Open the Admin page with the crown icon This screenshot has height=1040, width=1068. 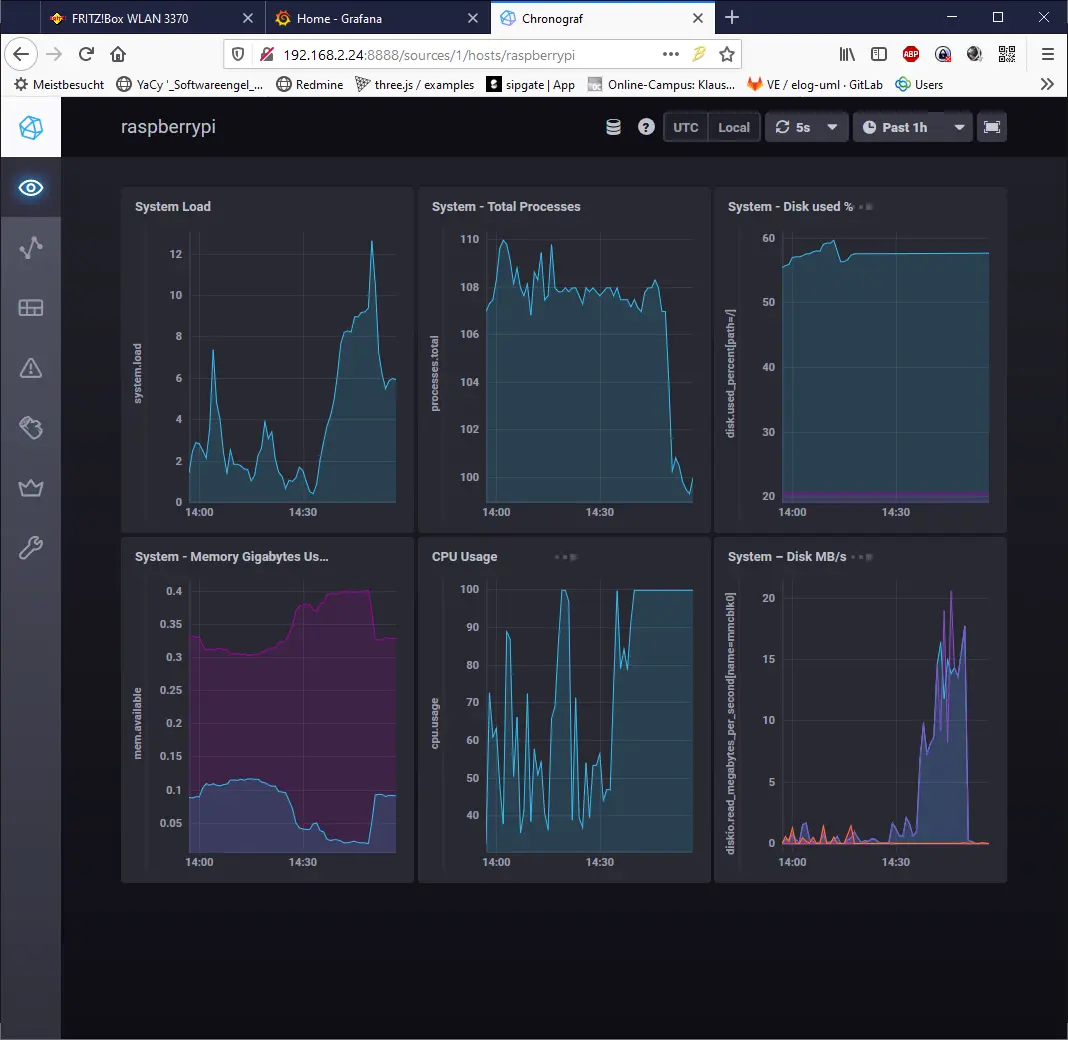tap(30, 488)
